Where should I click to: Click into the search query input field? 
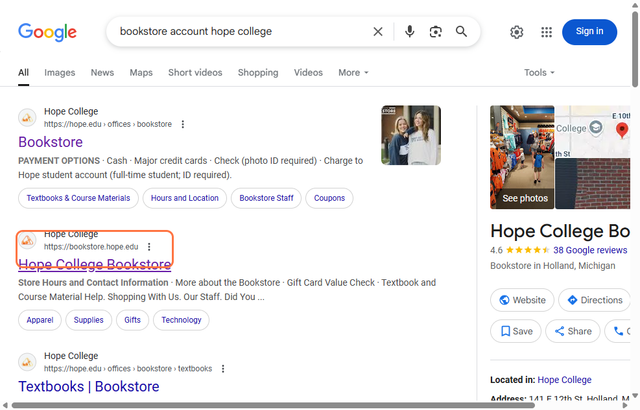click(x=241, y=31)
